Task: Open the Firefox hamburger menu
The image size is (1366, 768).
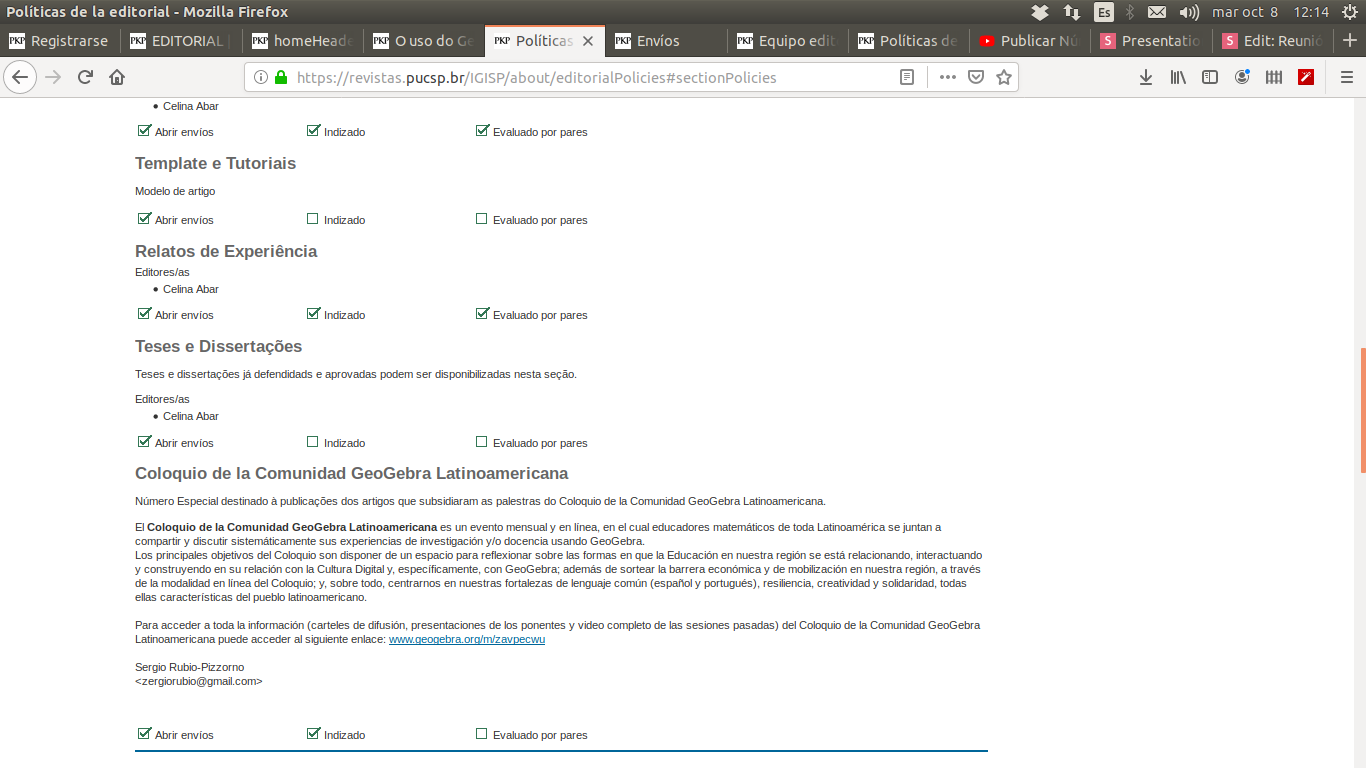Action: (1346, 77)
